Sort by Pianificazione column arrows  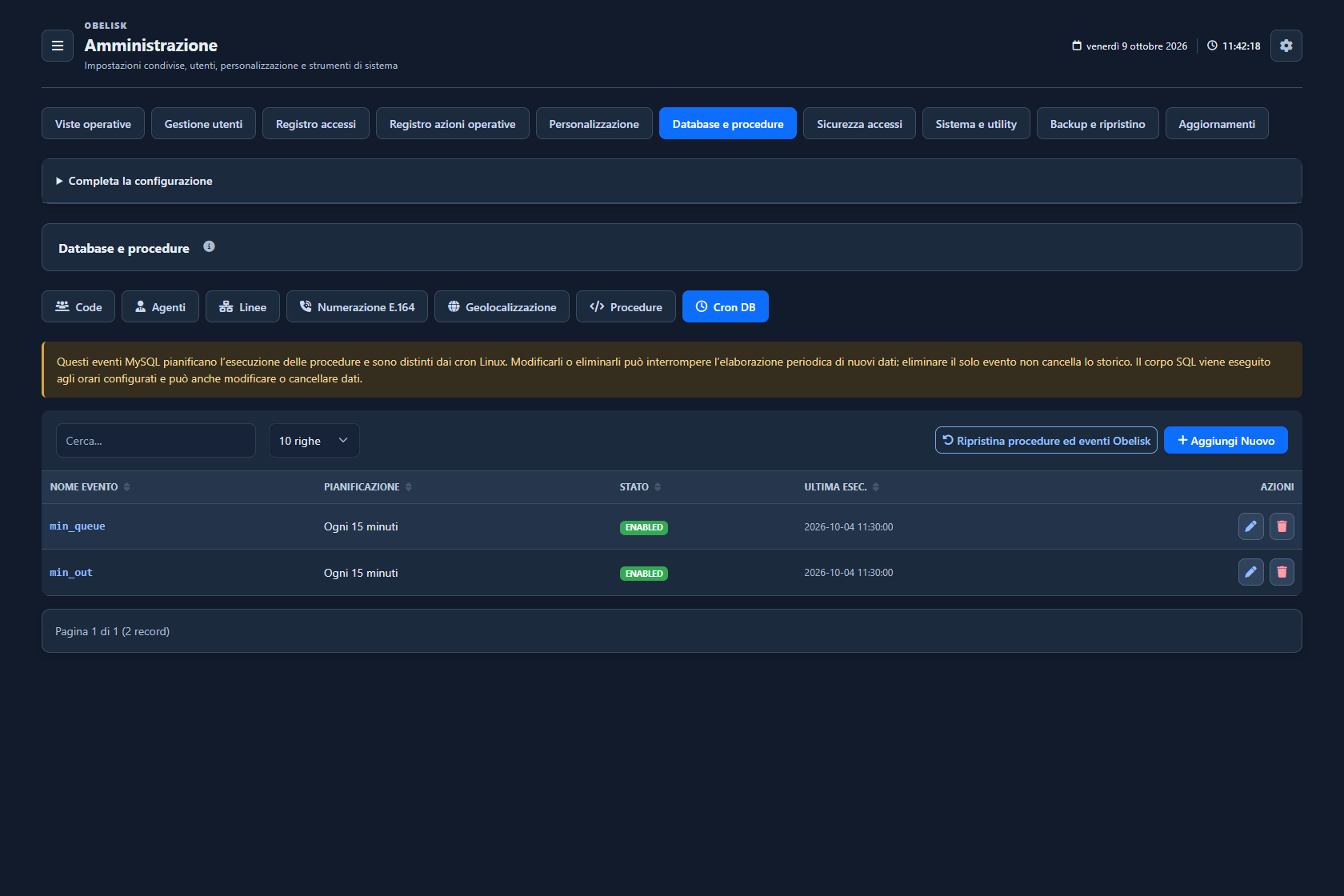409,487
